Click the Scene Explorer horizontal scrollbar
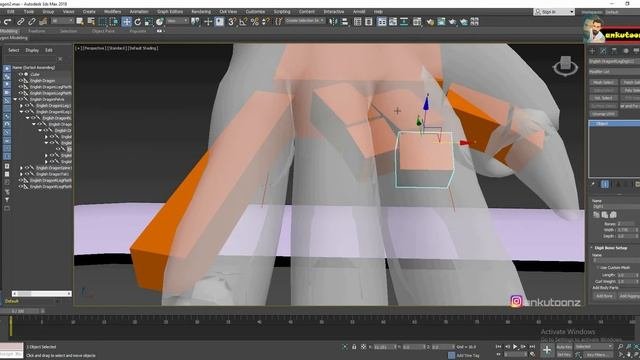The image size is (640, 360). point(42,293)
